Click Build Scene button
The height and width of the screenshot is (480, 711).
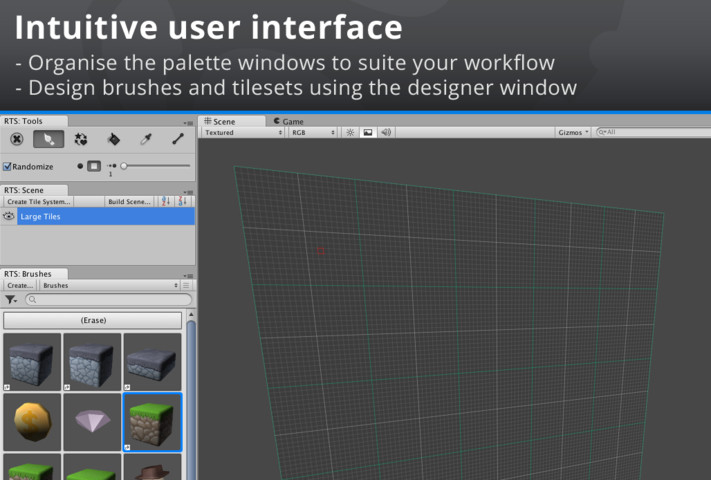pyautogui.click(x=129, y=202)
